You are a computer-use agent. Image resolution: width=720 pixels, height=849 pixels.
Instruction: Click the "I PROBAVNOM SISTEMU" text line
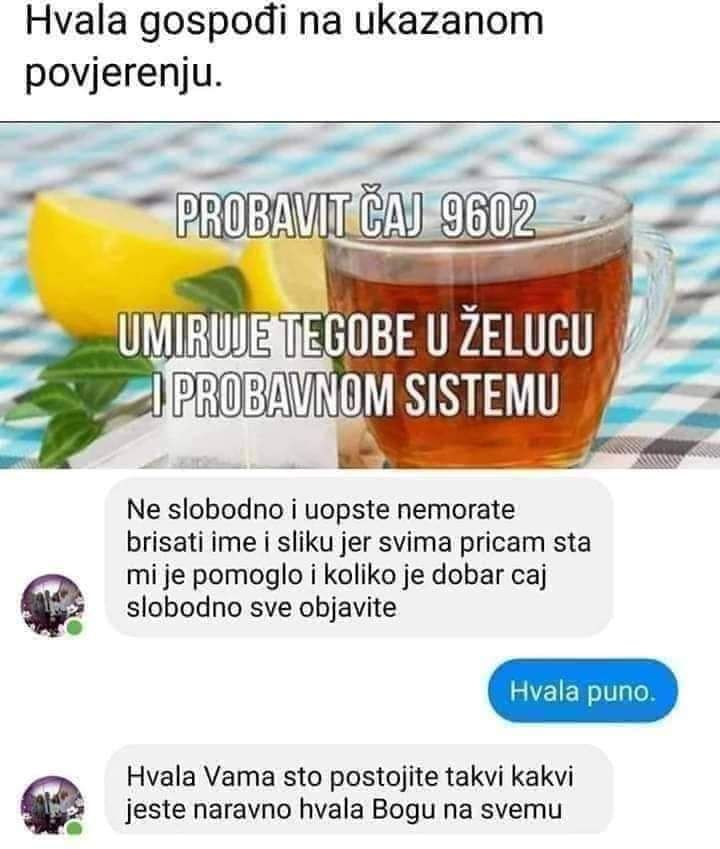[x=356, y=393]
